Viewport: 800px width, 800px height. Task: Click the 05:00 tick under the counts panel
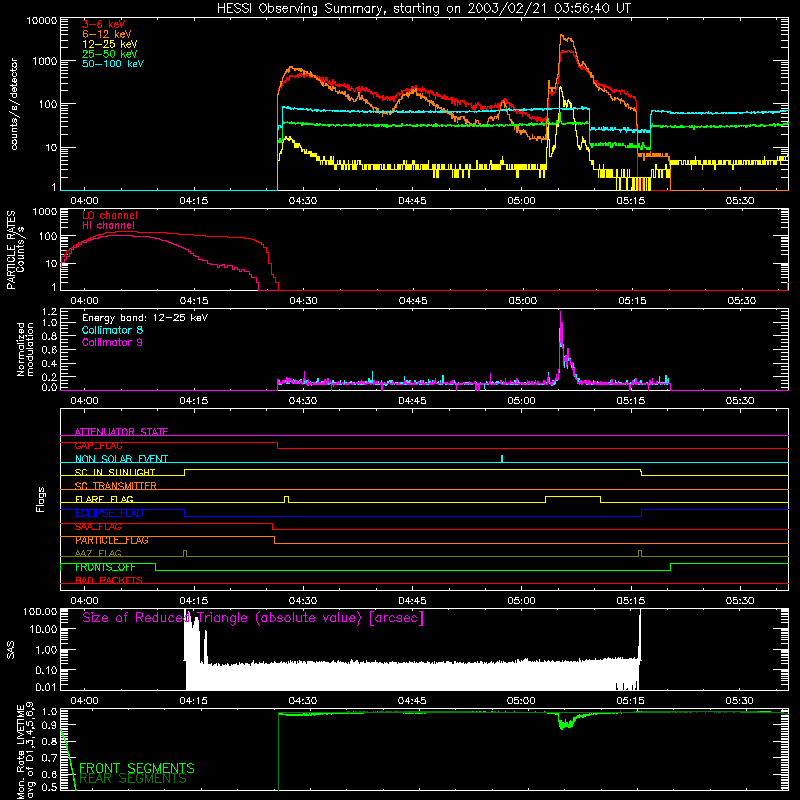pos(521,201)
